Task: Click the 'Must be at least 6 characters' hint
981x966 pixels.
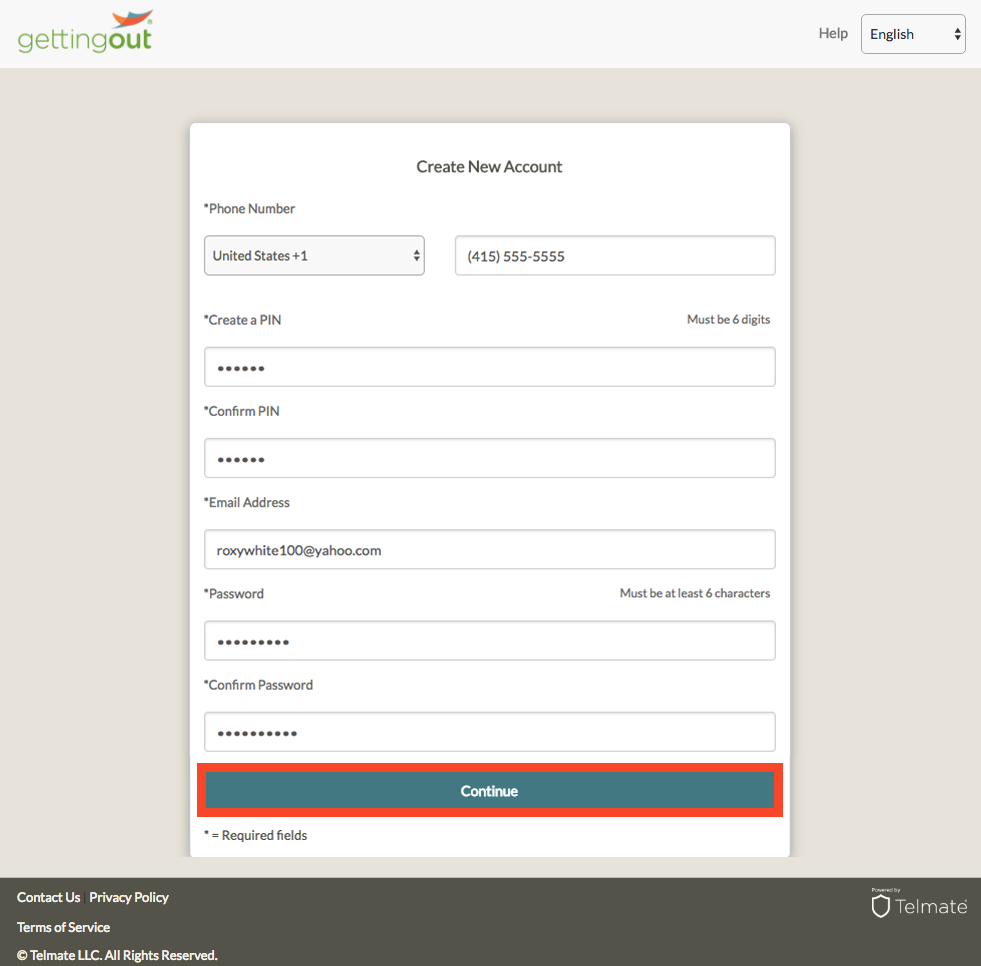Action: pos(694,593)
